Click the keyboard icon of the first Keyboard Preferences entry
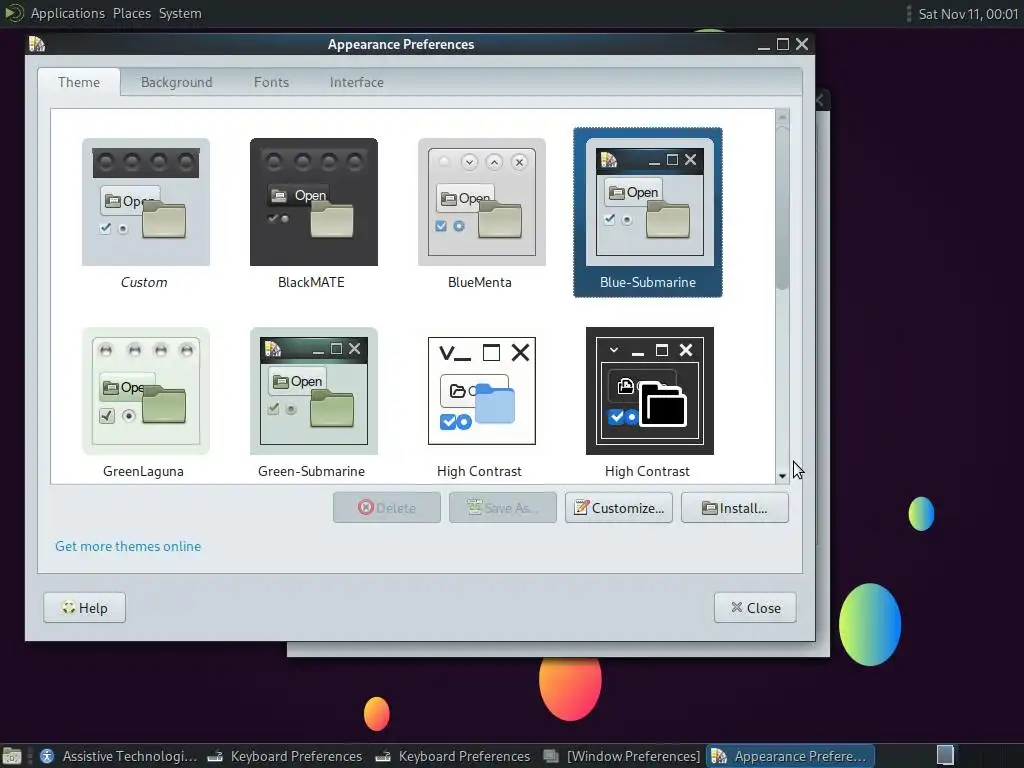The width and height of the screenshot is (1024, 768). coord(215,757)
